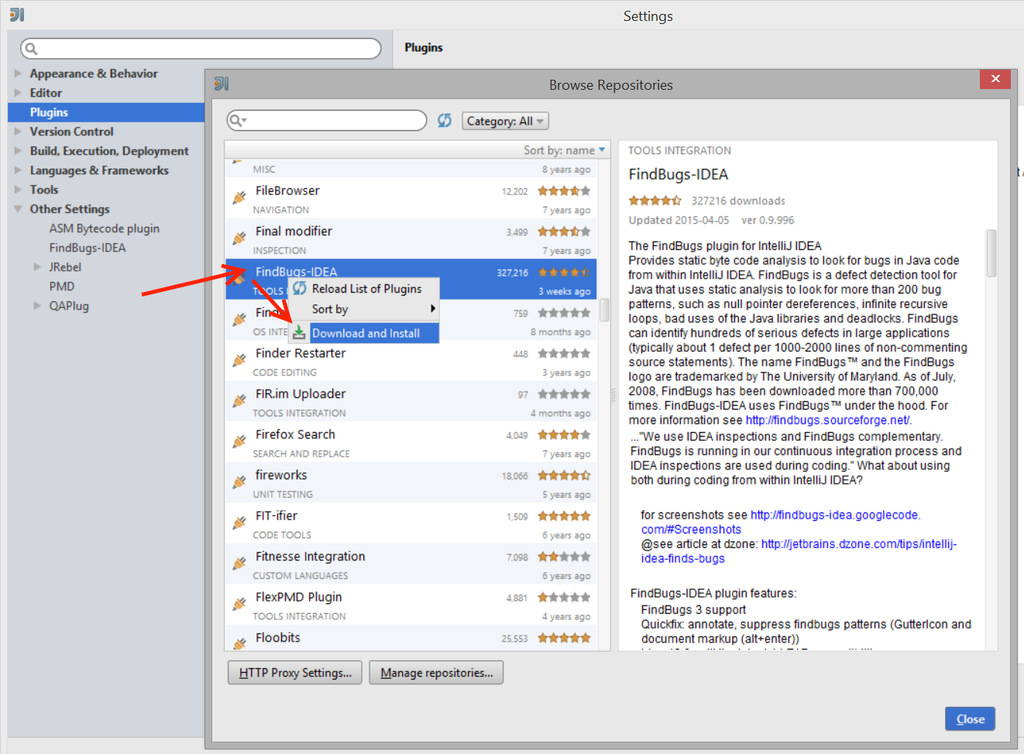Select the Floobits plugin row
1024x754 pixels.
(411, 638)
